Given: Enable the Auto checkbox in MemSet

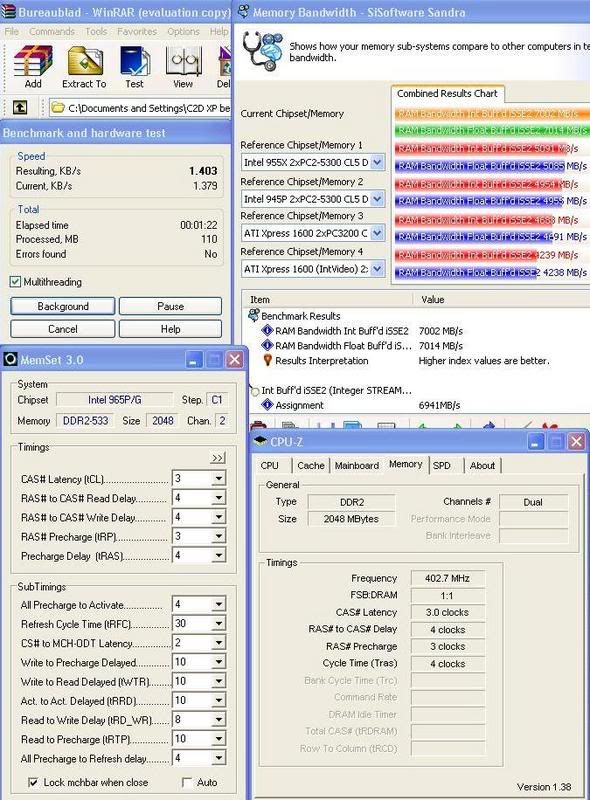Looking at the screenshot, I should pos(187,782).
